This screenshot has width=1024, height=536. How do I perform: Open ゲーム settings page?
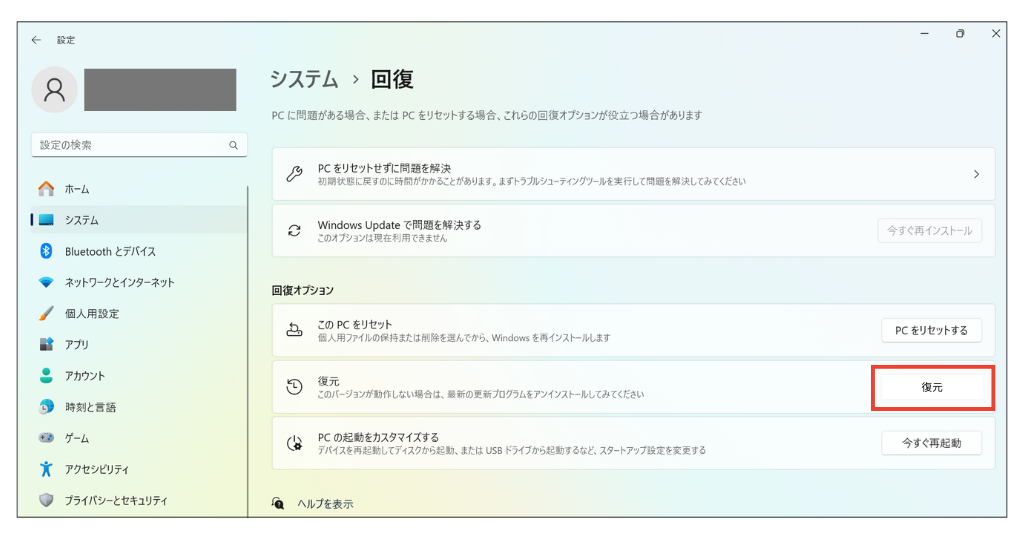coord(139,438)
